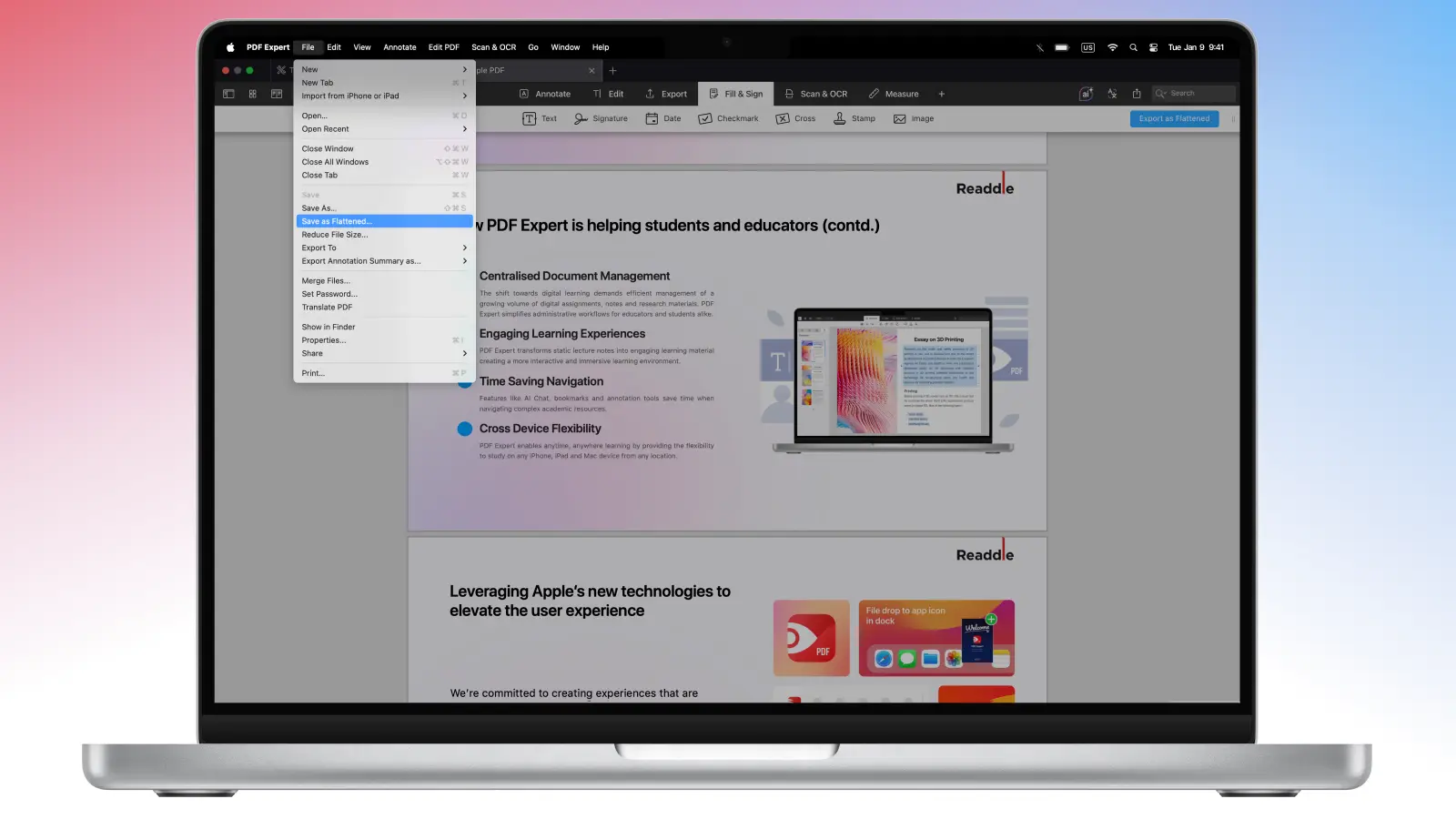Add a new tab with plus button
1456x819 pixels.
[x=612, y=70]
